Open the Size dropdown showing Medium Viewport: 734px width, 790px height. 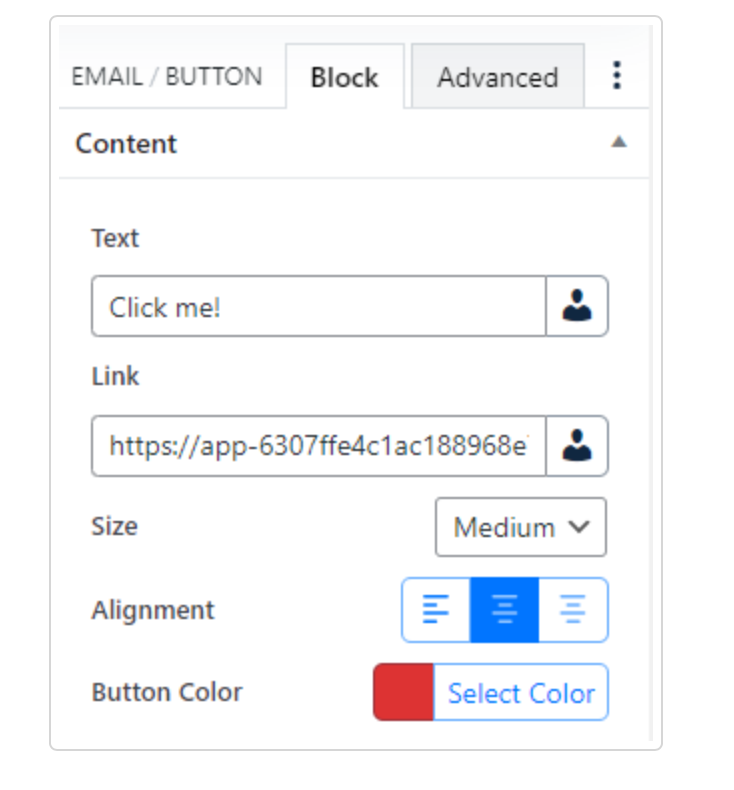520,527
